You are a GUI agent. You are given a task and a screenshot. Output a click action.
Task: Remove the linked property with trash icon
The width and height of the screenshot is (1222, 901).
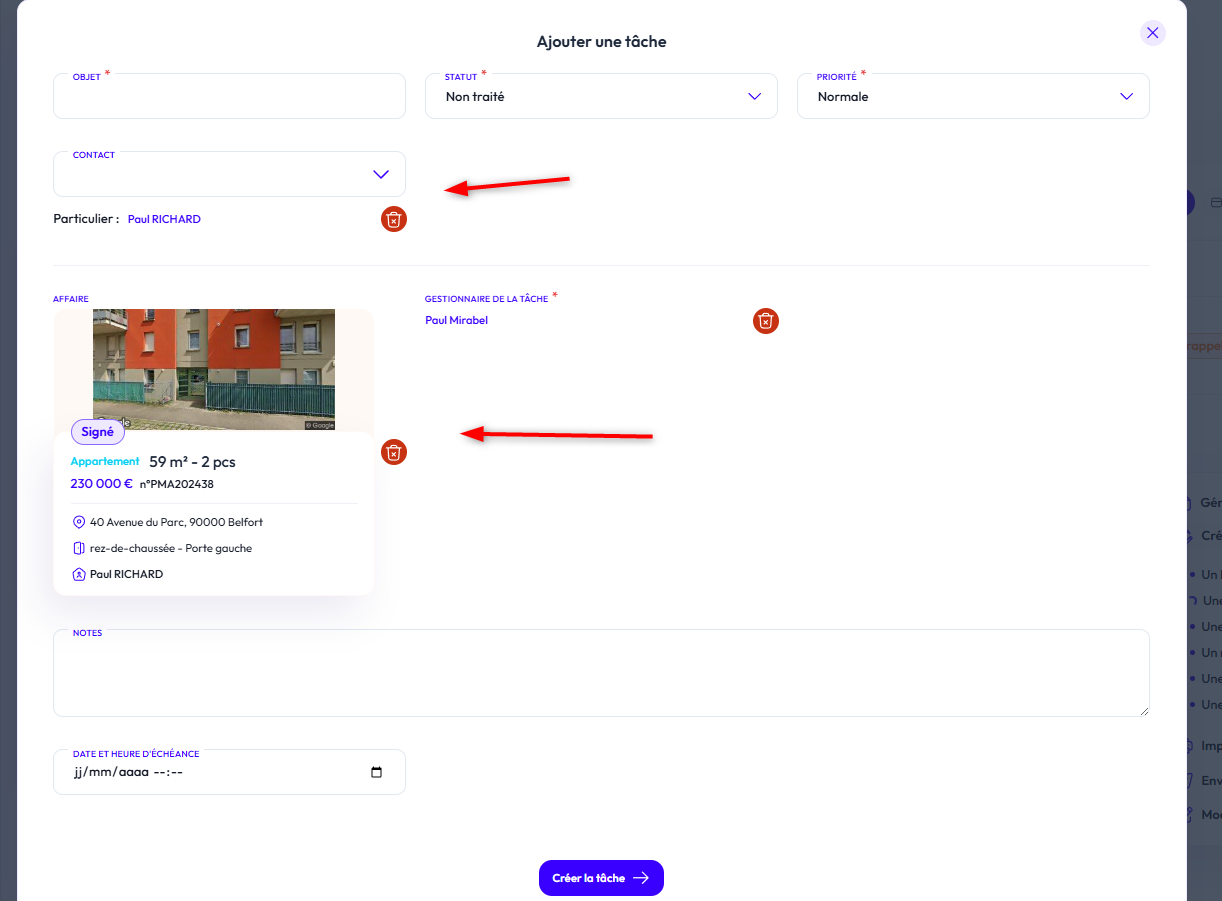(394, 452)
